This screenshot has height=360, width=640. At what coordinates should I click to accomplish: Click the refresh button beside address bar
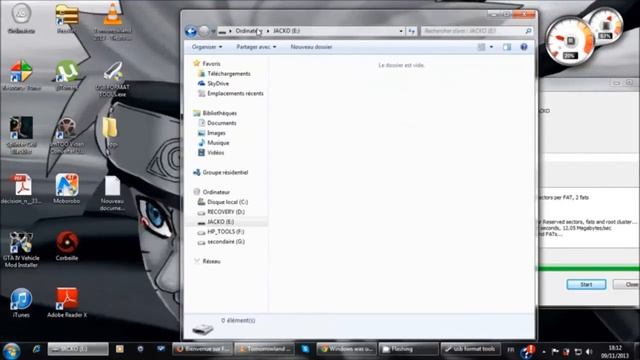411,31
